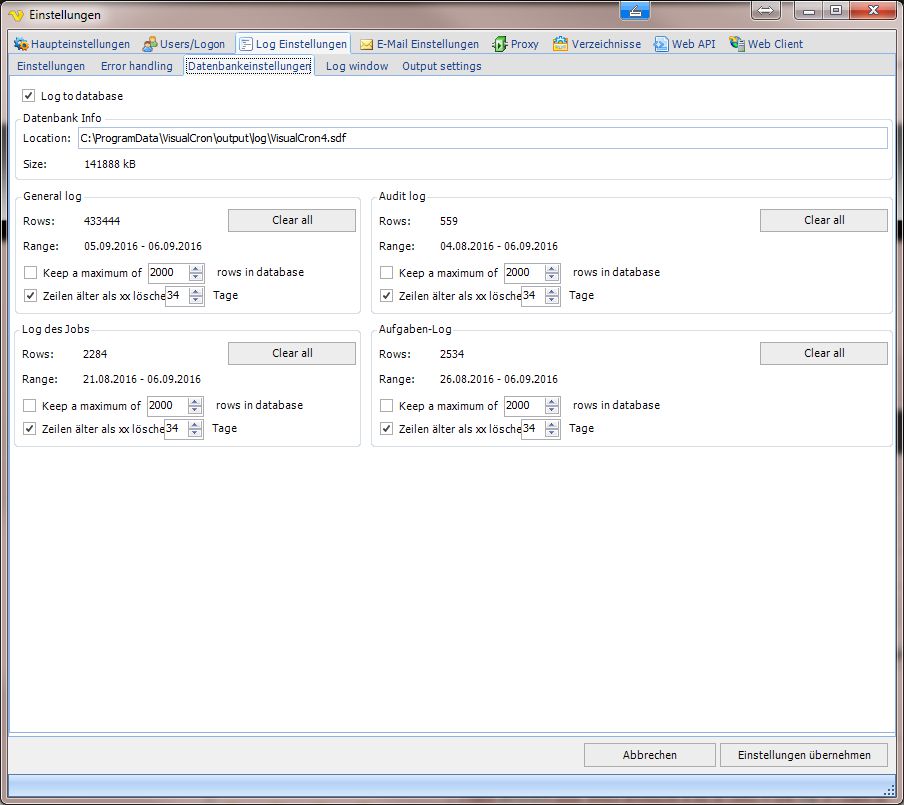Click the E-Mail Einstellungen envelope icon
This screenshot has height=805, width=904.
[x=367, y=44]
